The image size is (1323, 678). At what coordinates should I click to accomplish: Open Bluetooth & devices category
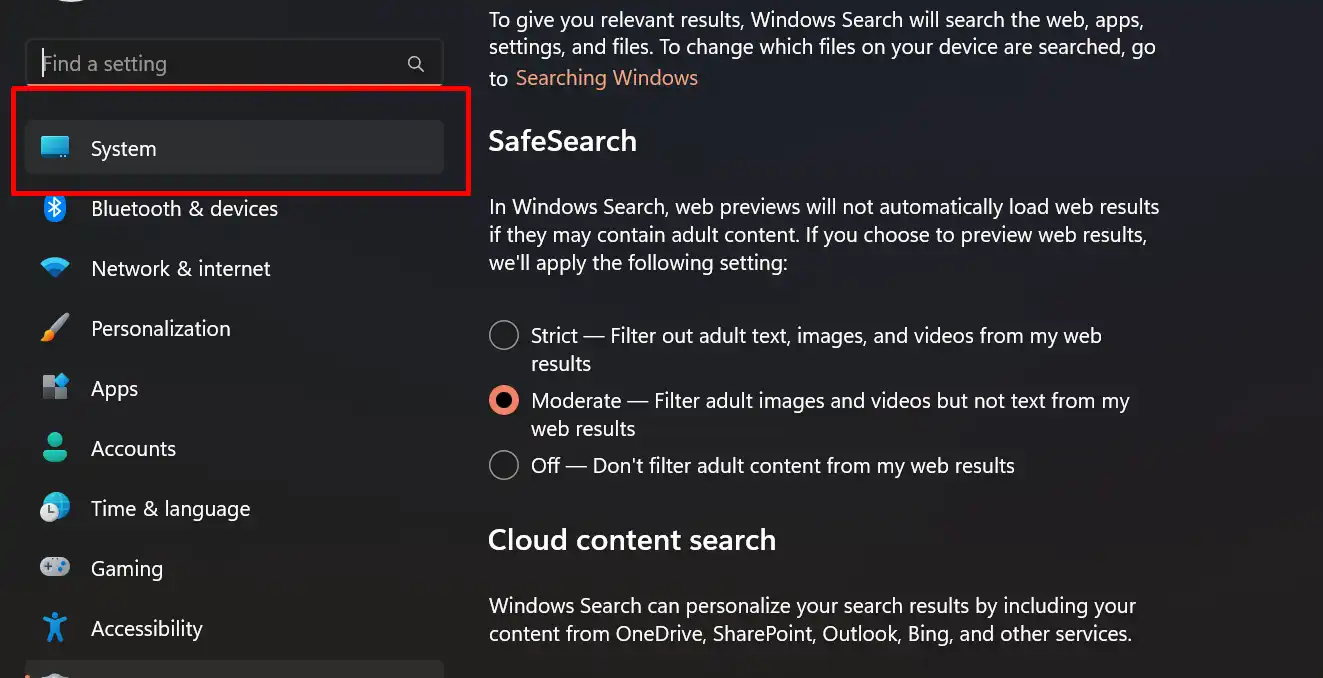[184, 208]
